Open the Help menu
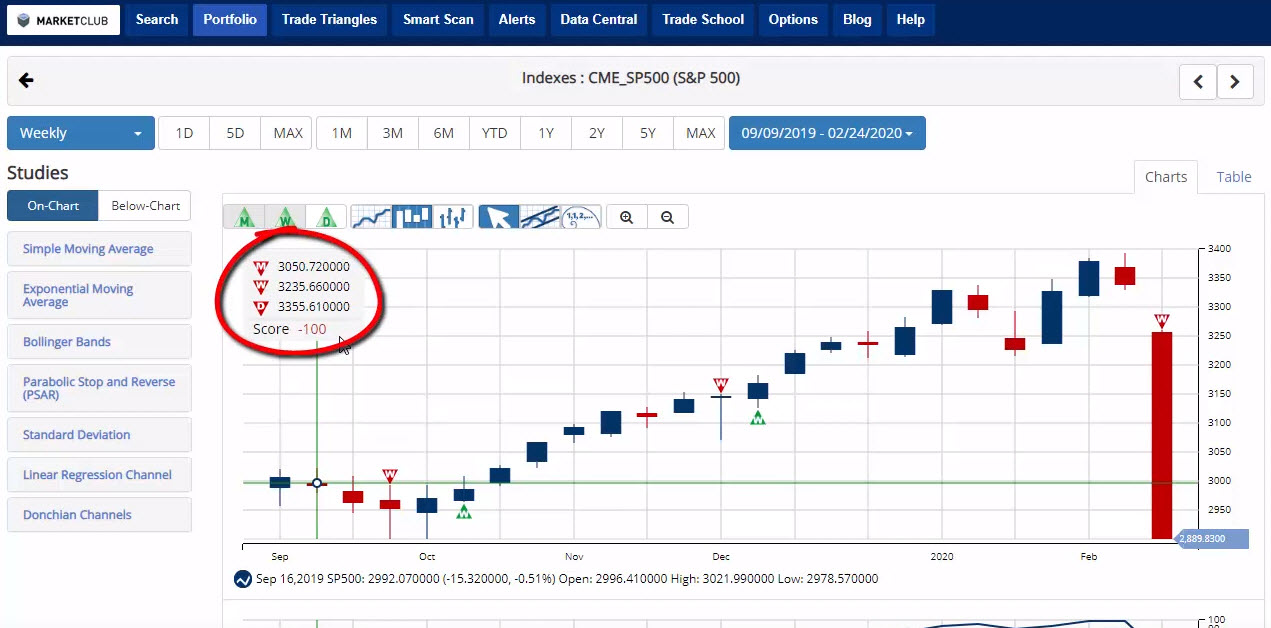This screenshot has height=628, width=1271. tap(910, 20)
